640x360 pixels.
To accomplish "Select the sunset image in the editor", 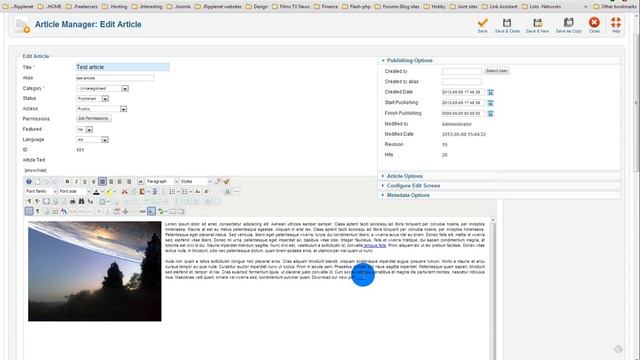I will coord(95,271).
